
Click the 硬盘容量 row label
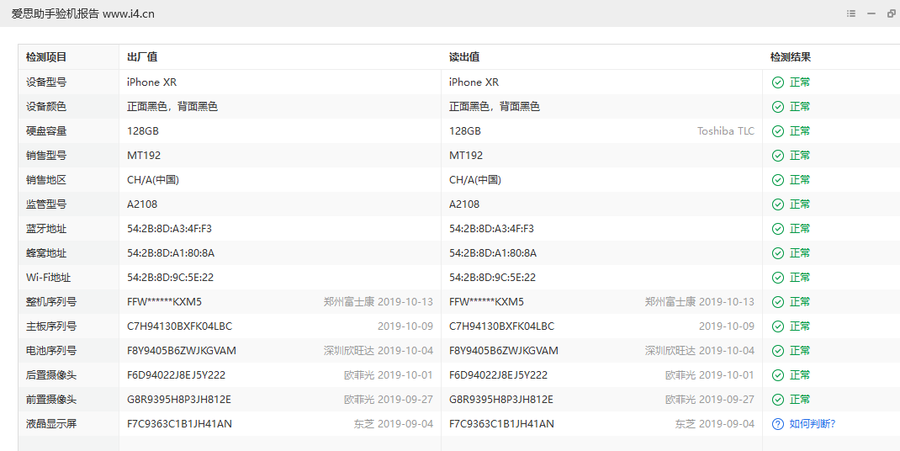(x=46, y=131)
